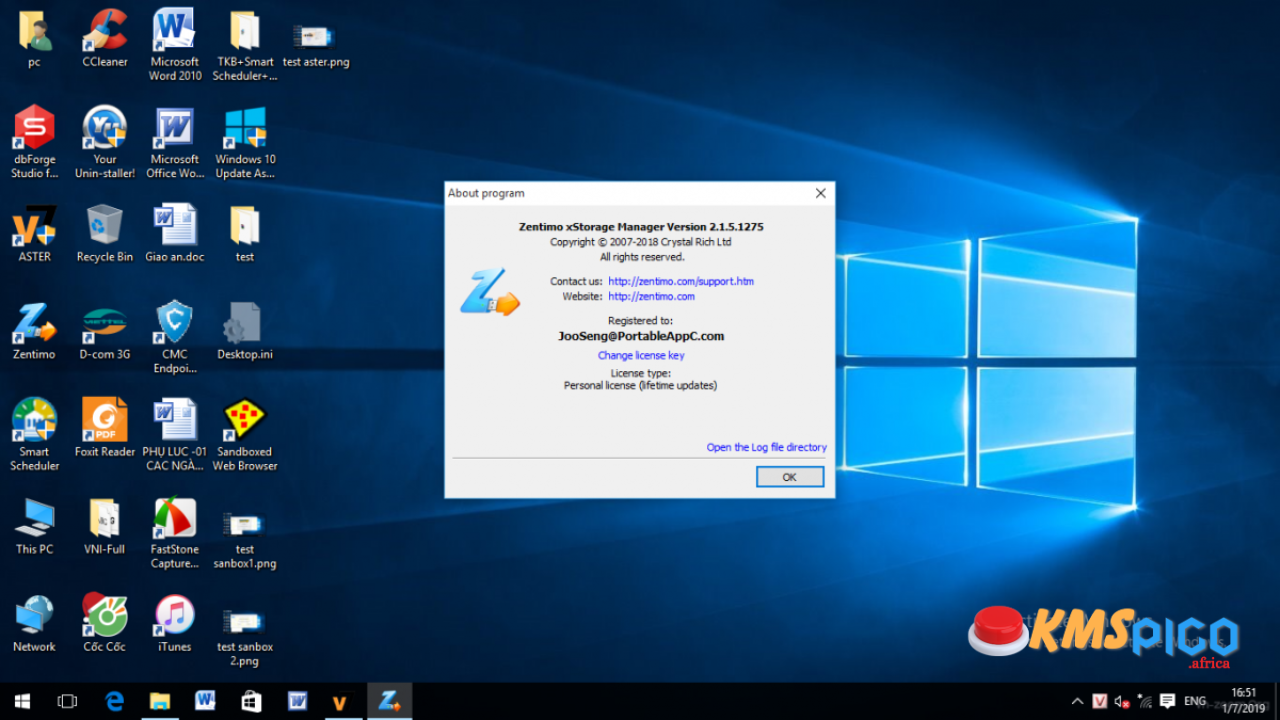Image resolution: width=1280 pixels, height=720 pixels.
Task: Change the ENG input language indicator
Action: (1195, 701)
